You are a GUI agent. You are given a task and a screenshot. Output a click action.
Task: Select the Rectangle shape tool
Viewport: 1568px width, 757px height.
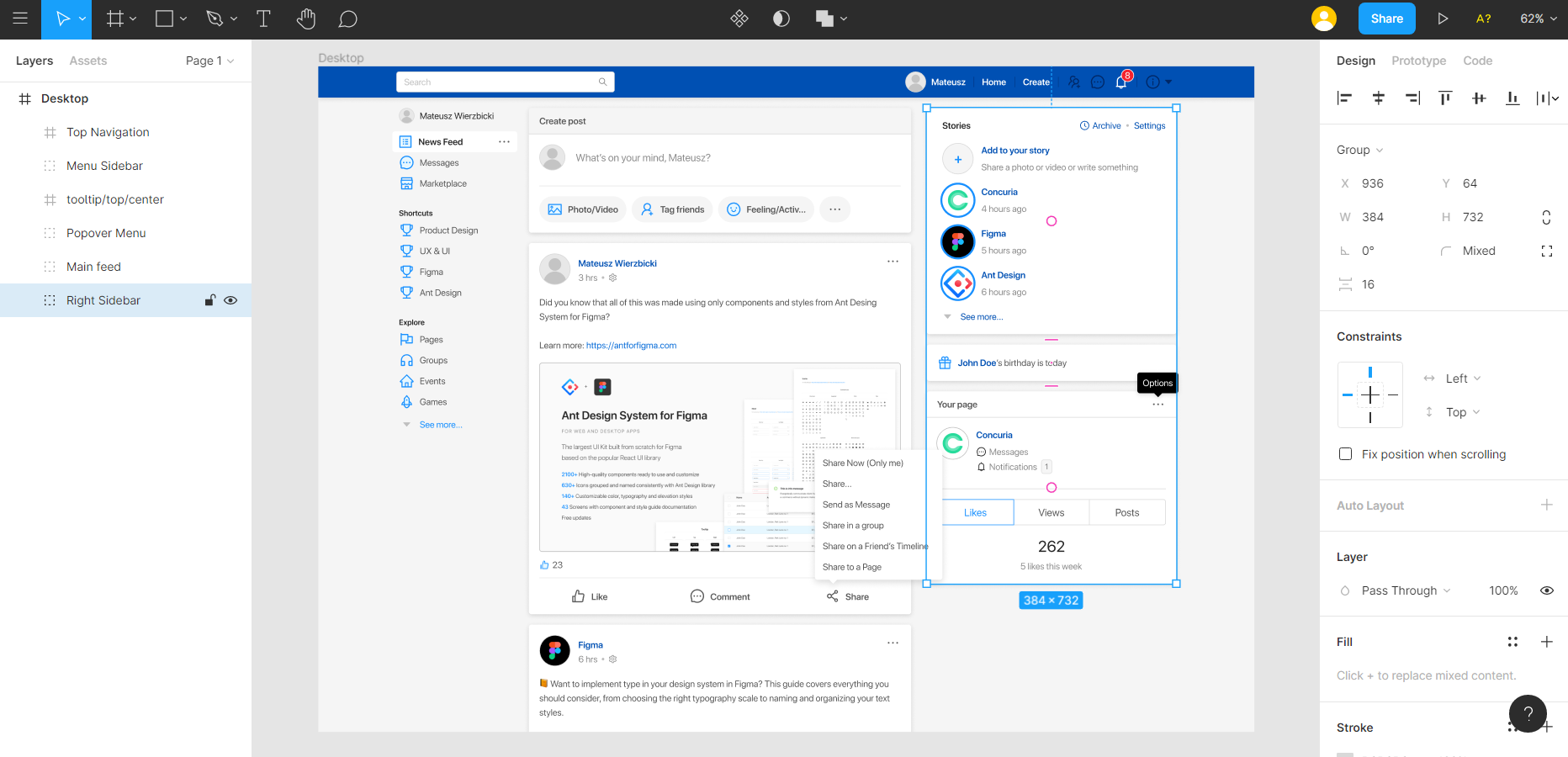click(x=164, y=19)
